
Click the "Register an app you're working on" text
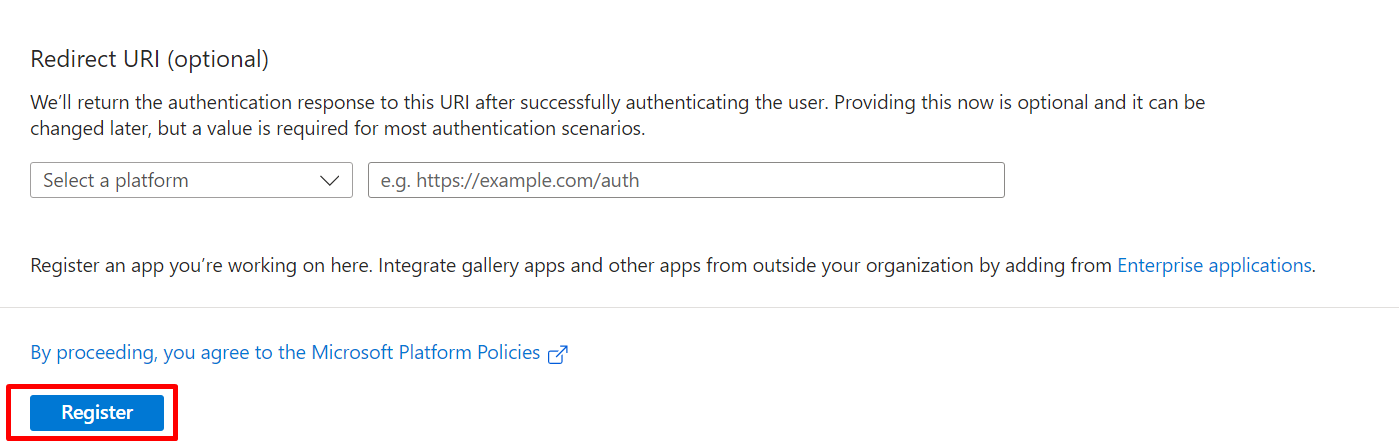pos(200,265)
